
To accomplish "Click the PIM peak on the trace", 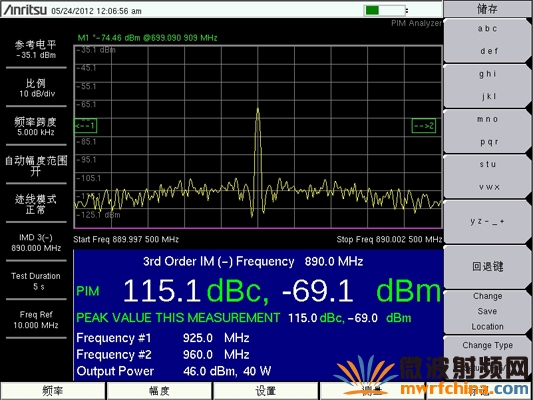I will (258, 110).
